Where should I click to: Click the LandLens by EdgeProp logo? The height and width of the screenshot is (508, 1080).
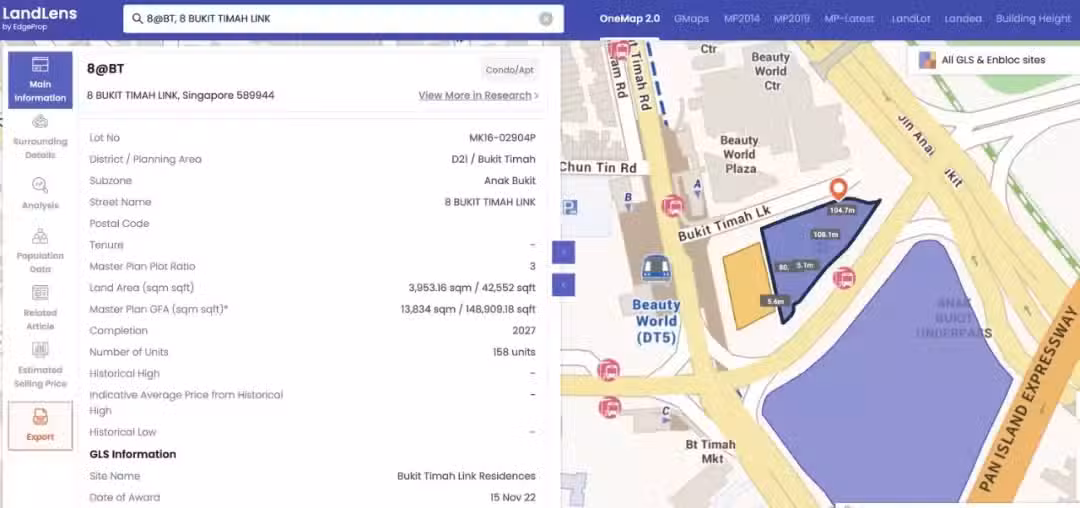40,19
